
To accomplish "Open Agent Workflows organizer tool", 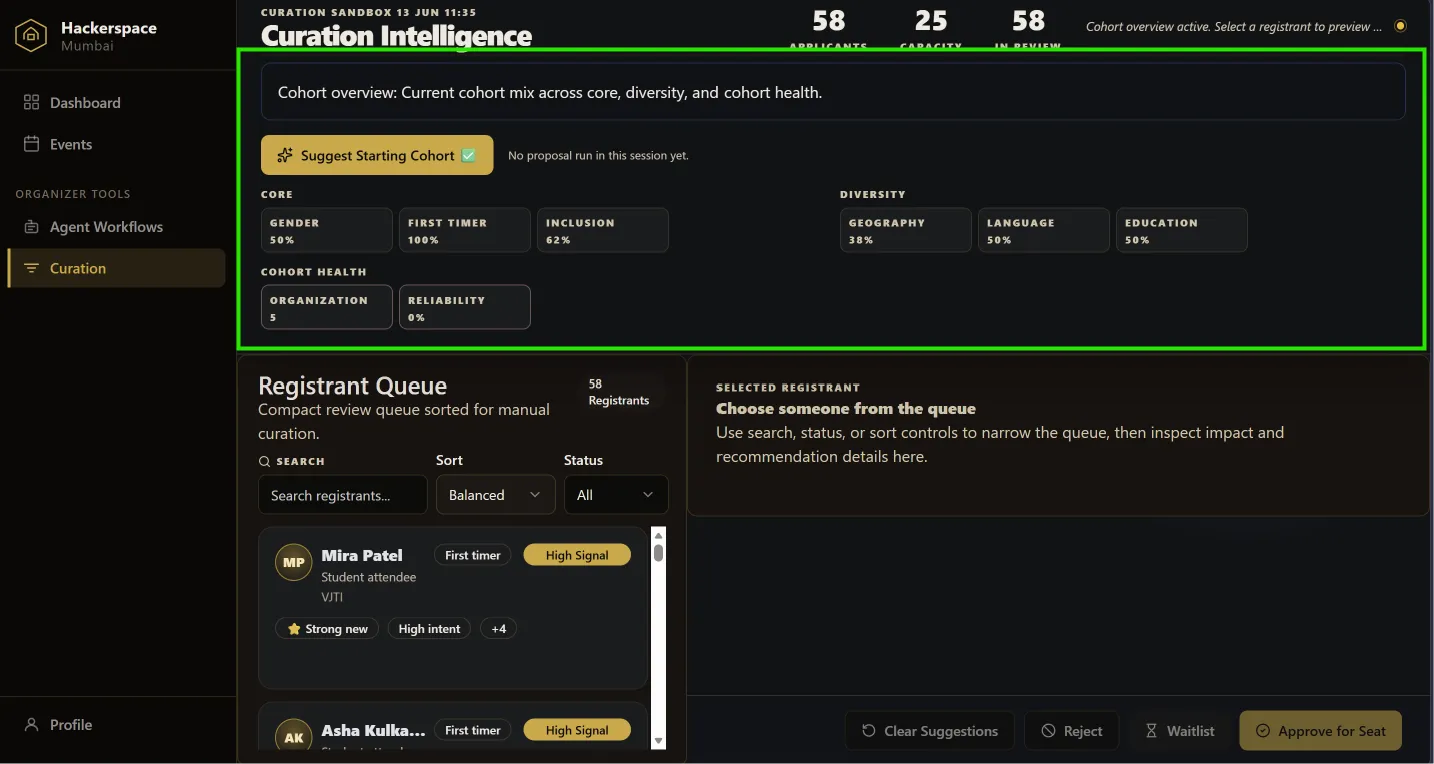I will pos(116,227).
